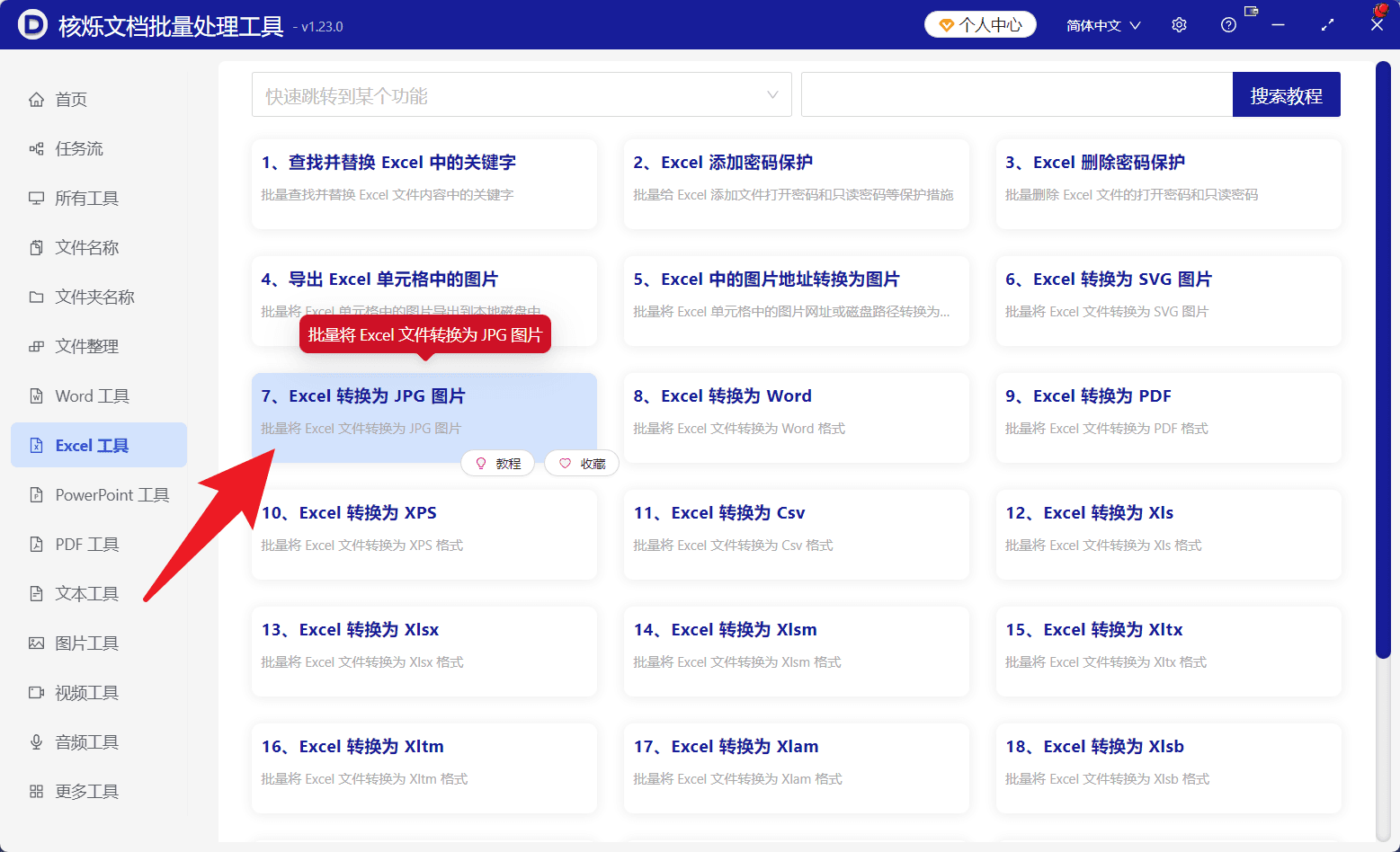Click the video camera icon beside 视频工具
This screenshot has width=1400, height=852.
(36, 693)
